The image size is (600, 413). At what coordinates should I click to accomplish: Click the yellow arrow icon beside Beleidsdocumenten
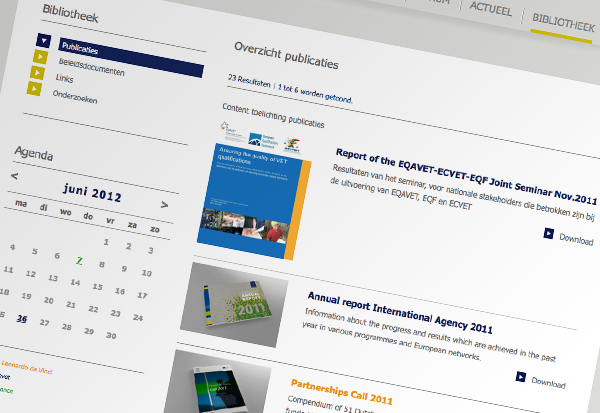coord(41,57)
